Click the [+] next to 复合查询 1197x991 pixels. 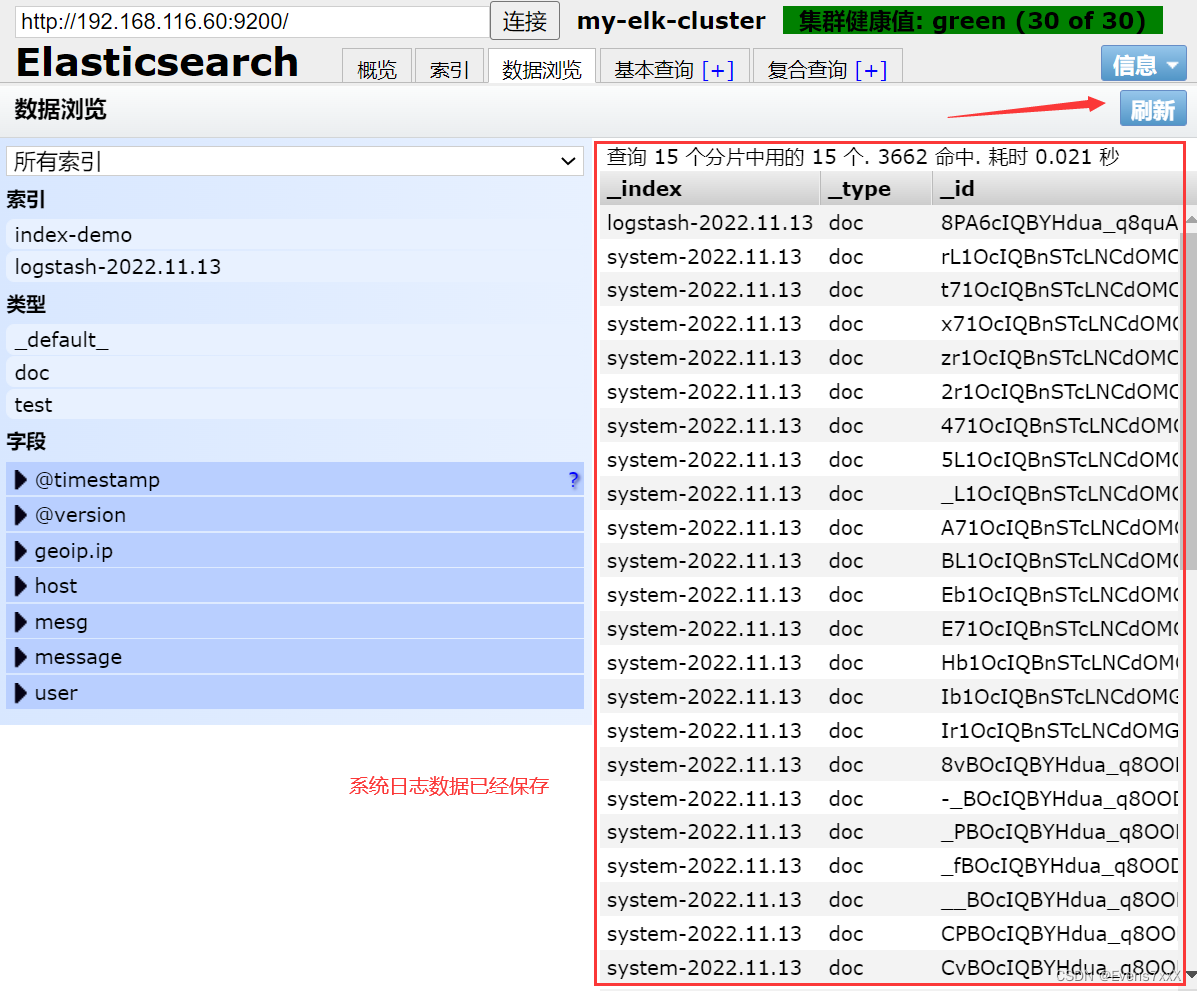click(x=871, y=70)
